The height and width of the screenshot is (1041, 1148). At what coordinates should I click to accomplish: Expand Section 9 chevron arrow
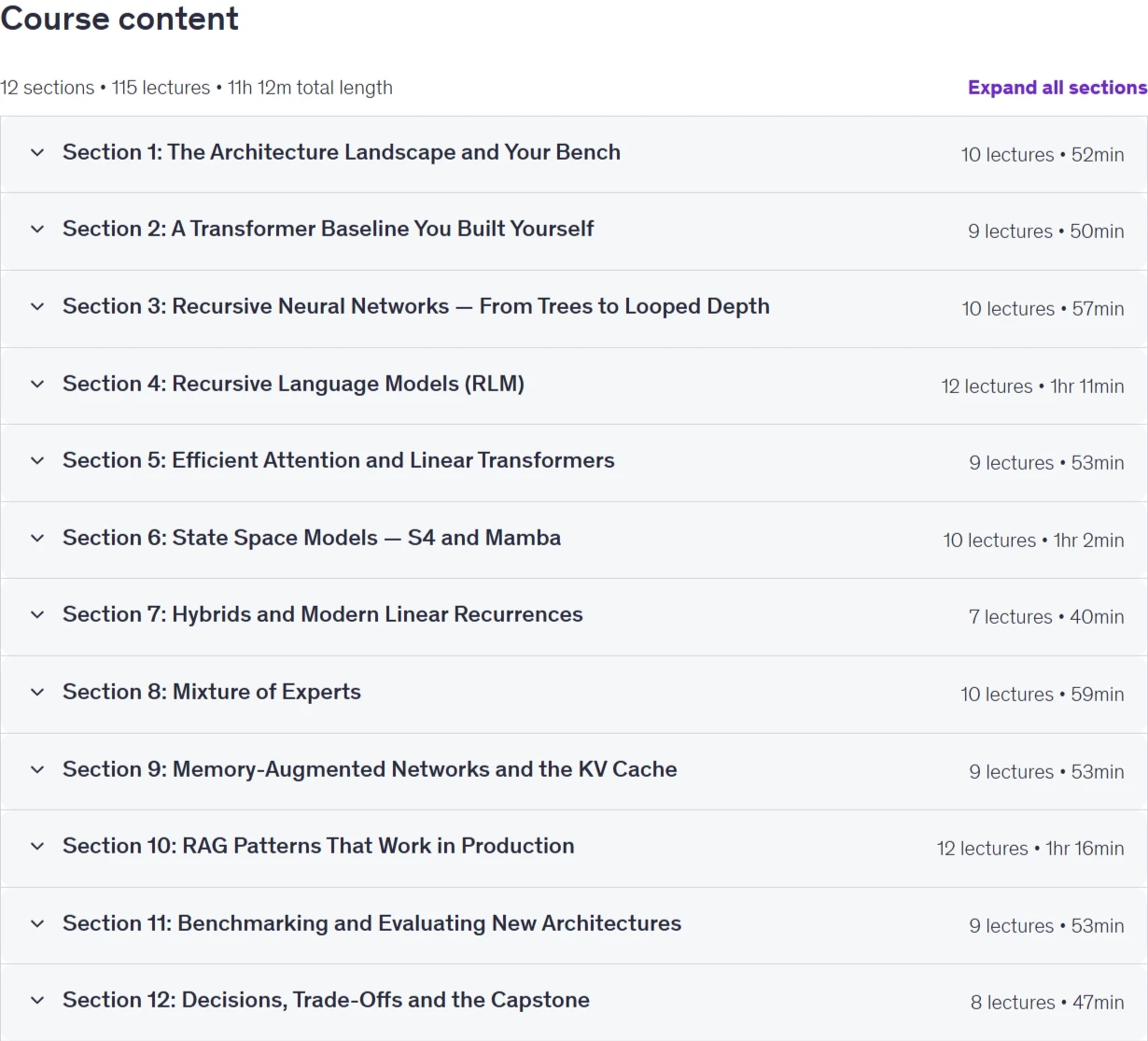click(37, 769)
